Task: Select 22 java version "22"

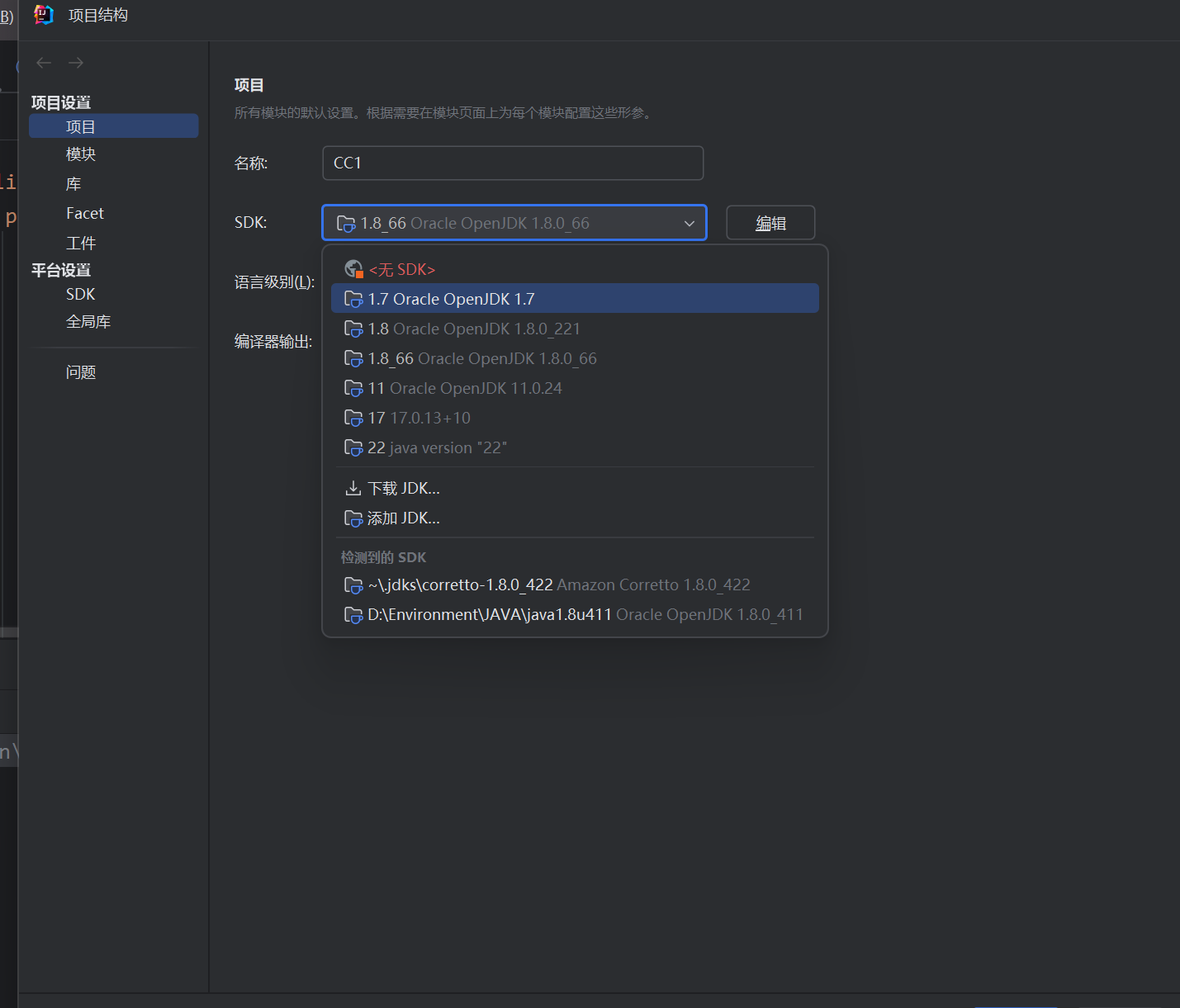Action: point(575,447)
